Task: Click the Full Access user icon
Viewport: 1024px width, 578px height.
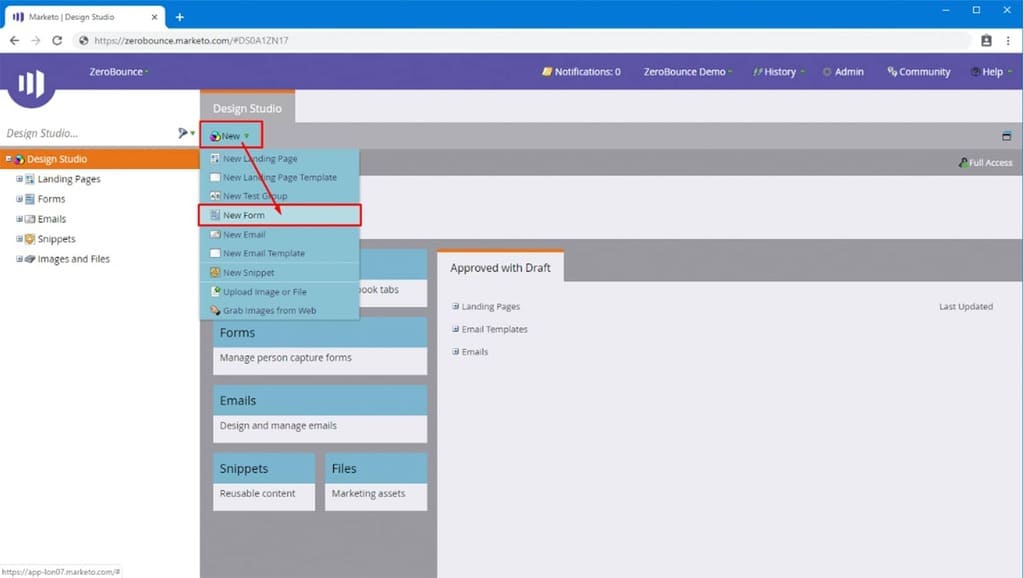Action: pos(963,163)
